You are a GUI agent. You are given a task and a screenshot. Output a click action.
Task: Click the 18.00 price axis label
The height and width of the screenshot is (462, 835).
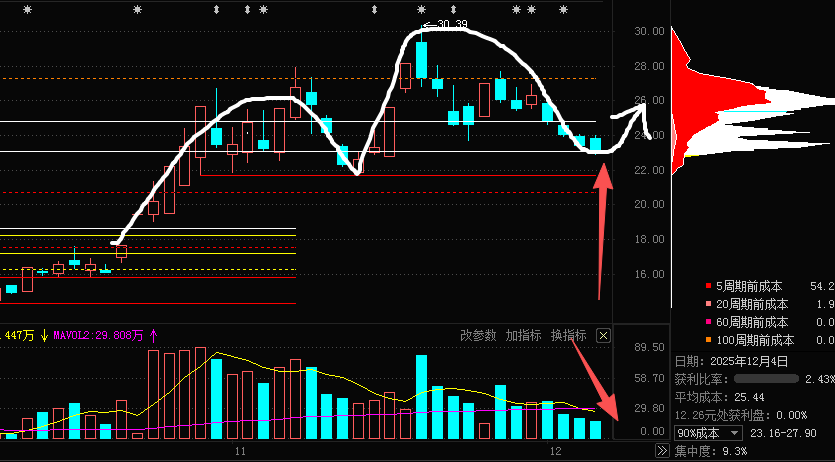pyautogui.click(x=650, y=239)
